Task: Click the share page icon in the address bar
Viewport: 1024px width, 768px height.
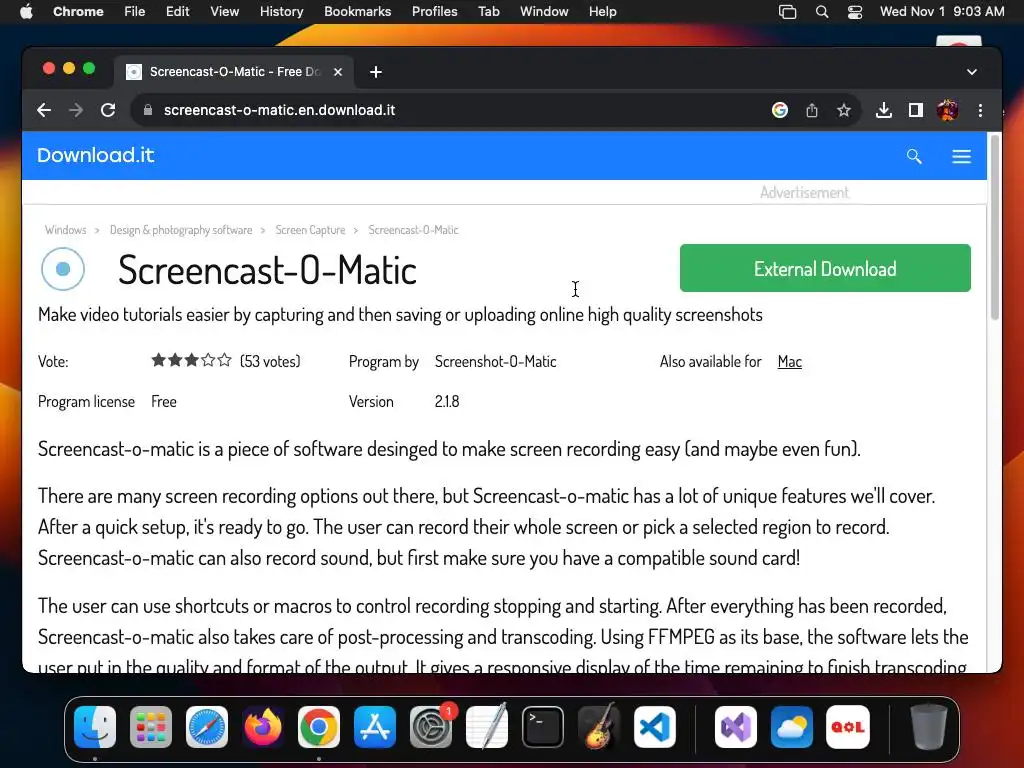Action: [x=812, y=110]
